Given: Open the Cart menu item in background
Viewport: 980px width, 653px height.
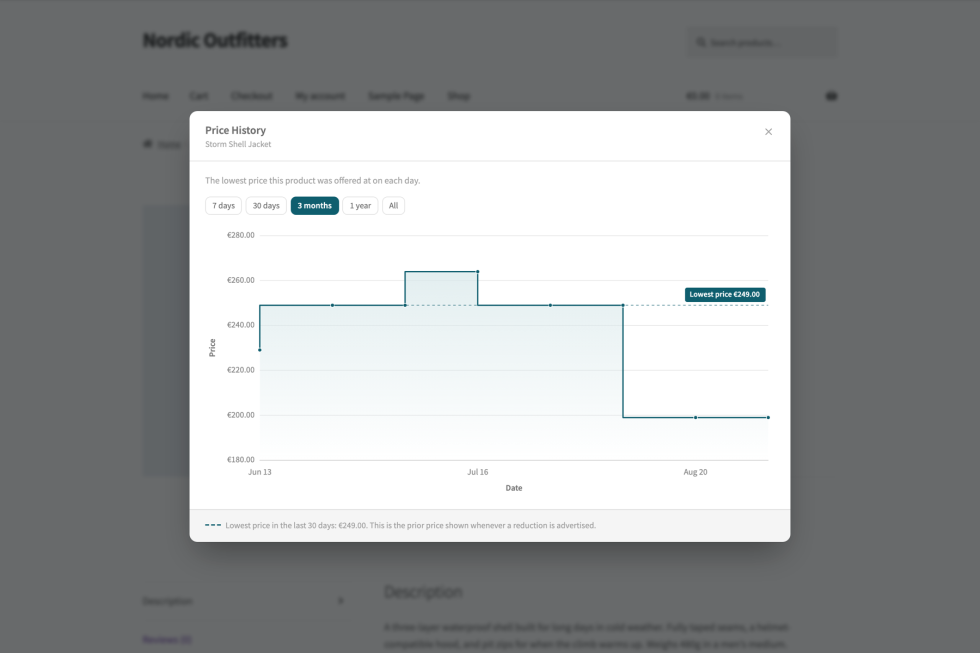Looking at the screenshot, I should click(x=199, y=96).
